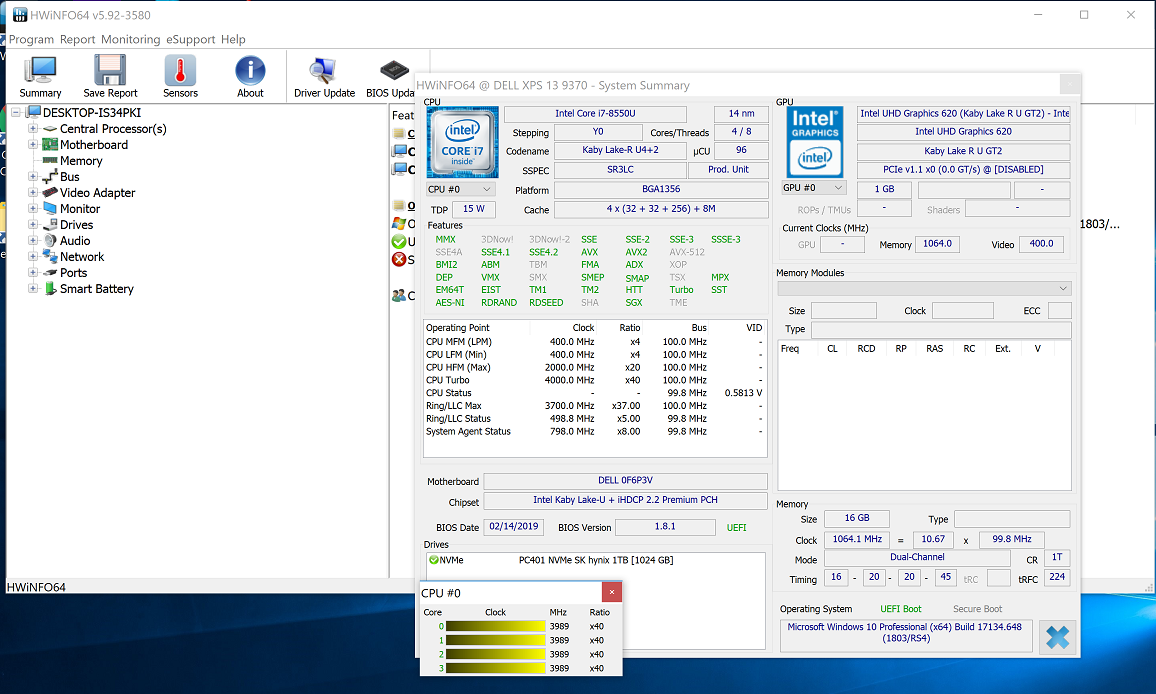Select the Memory module icon in the tree
The image size is (1156, 694).
tap(50, 160)
